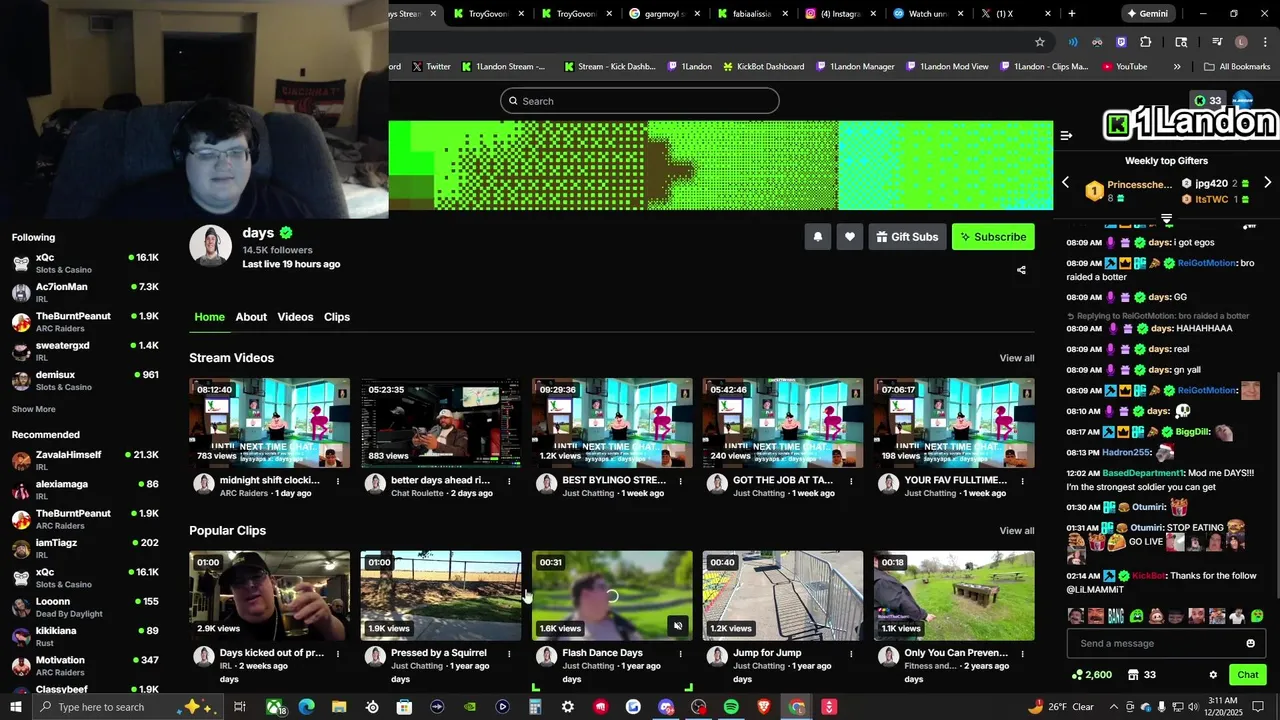View all Stream Videos

click(x=1017, y=358)
